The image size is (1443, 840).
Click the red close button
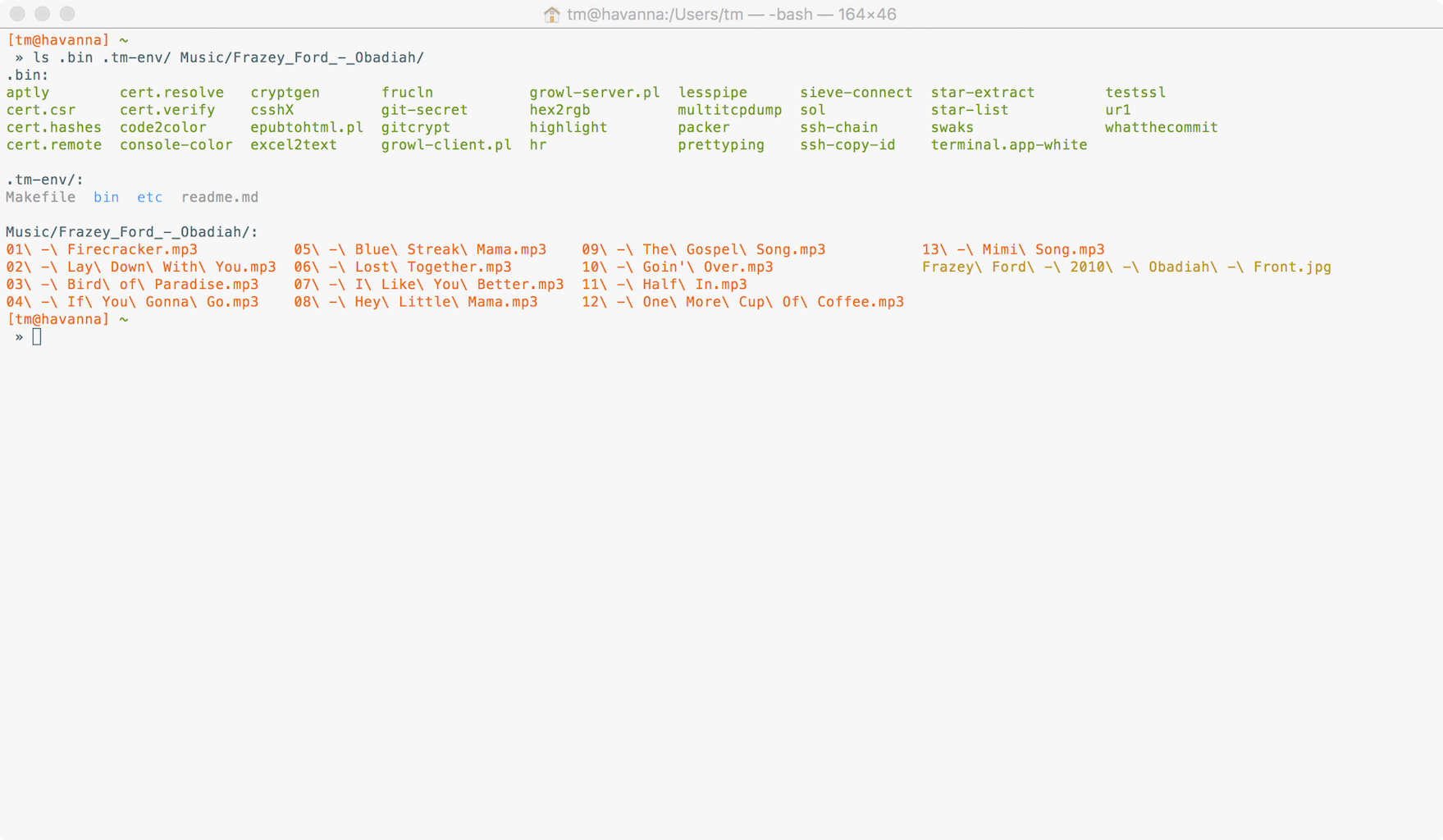click(15, 14)
